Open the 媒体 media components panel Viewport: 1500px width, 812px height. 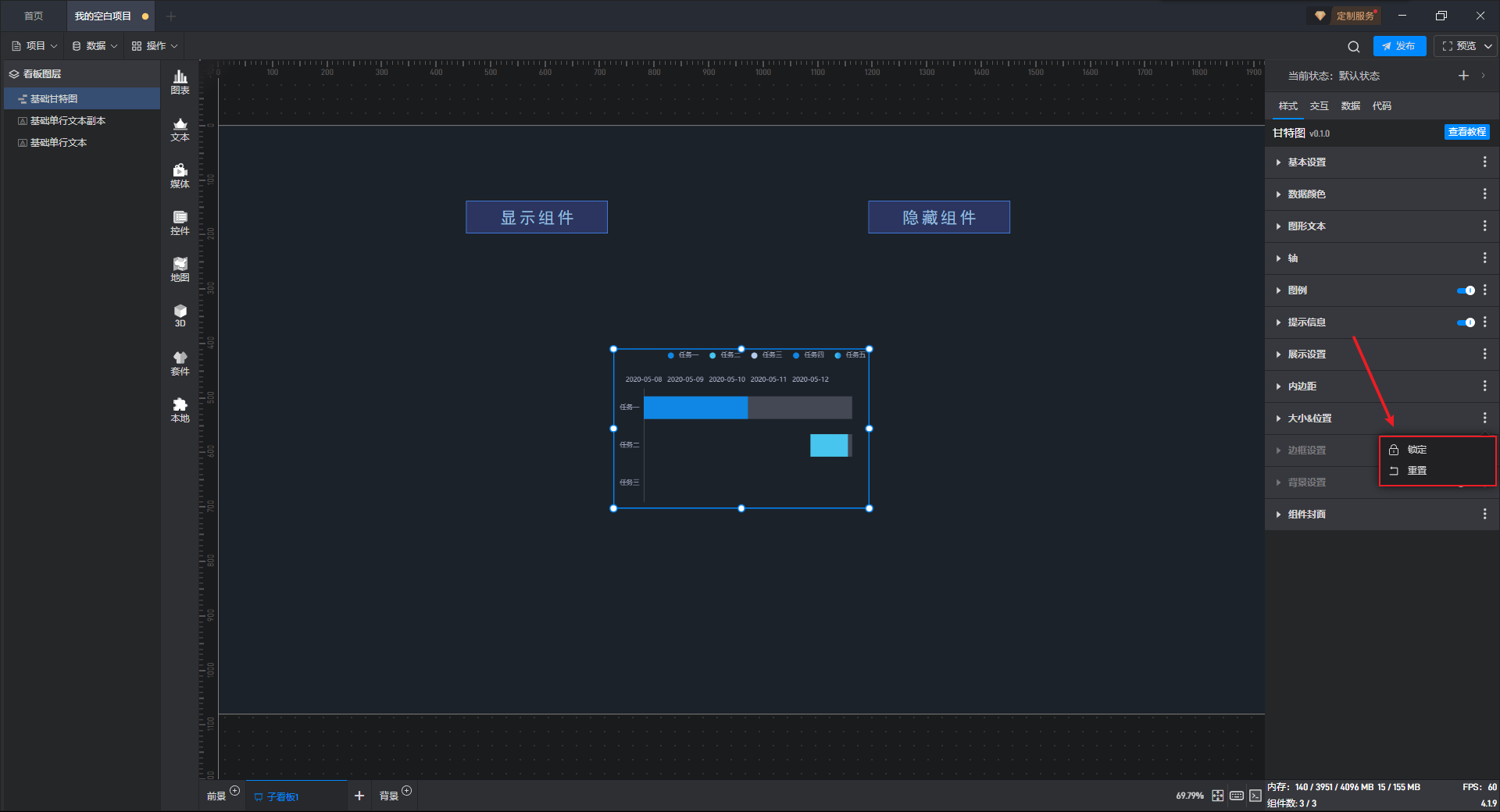pyautogui.click(x=180, y=176)
